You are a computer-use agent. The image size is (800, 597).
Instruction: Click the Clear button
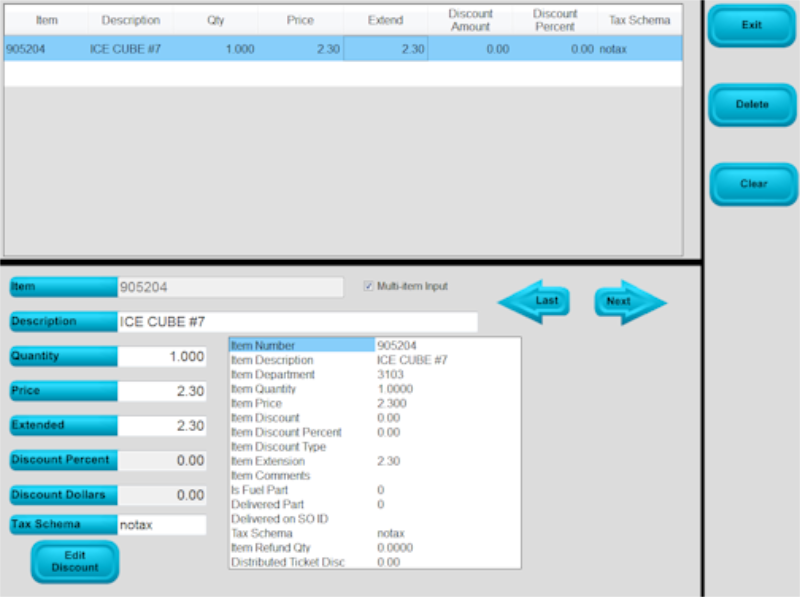pyautogui.click(x=751, y=184)
